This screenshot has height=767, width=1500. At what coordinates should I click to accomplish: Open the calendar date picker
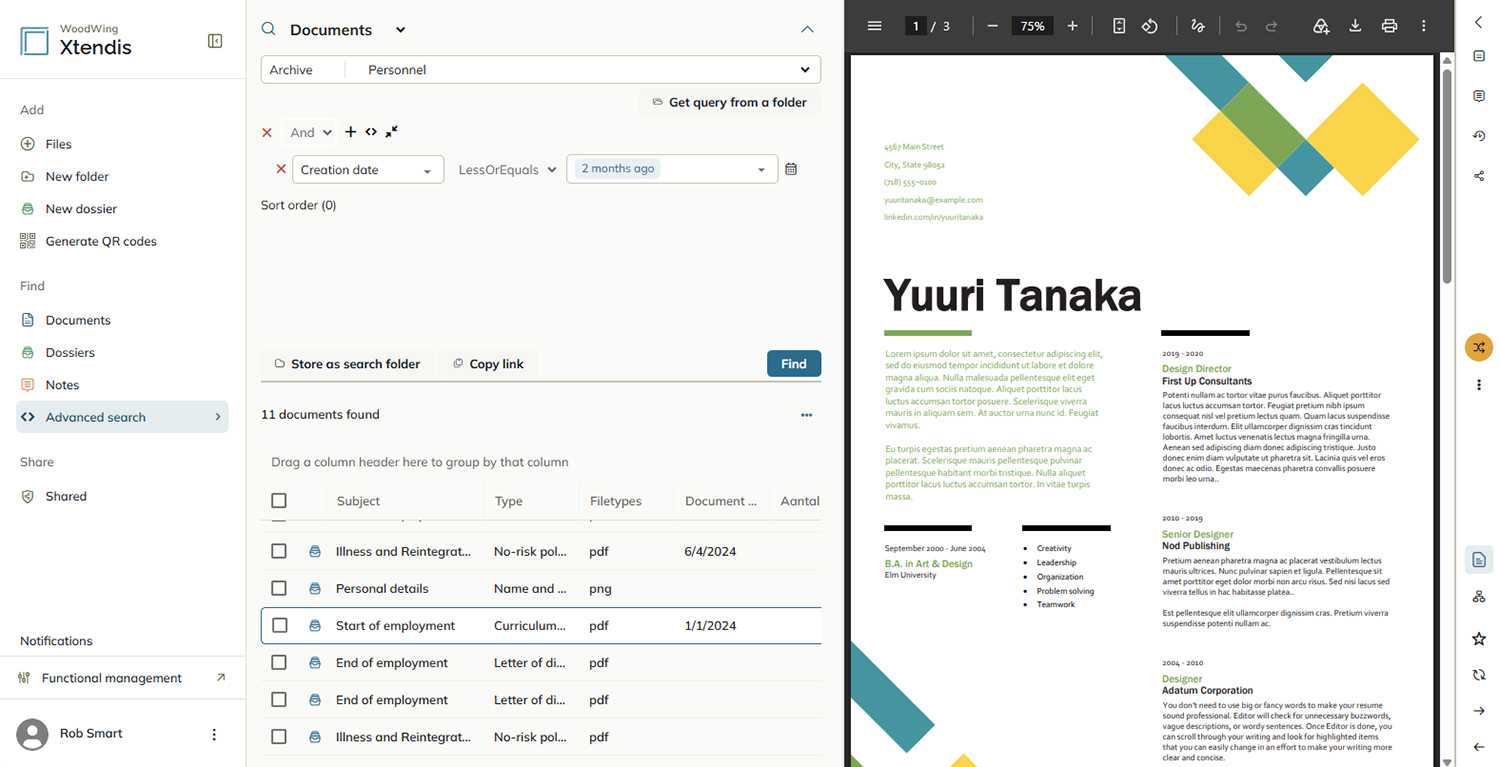(x=791, y=169)
